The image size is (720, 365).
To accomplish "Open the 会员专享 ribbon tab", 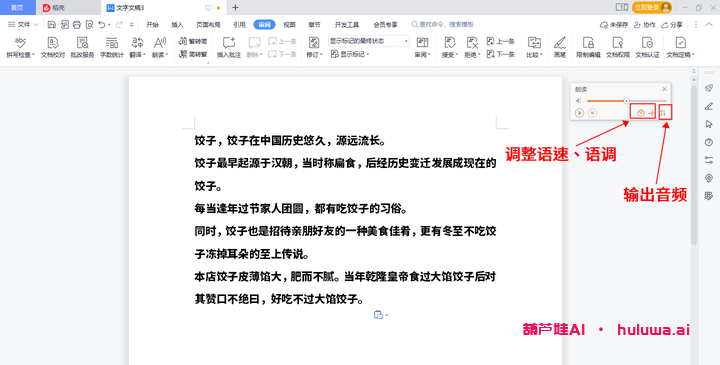I will 385,25.
